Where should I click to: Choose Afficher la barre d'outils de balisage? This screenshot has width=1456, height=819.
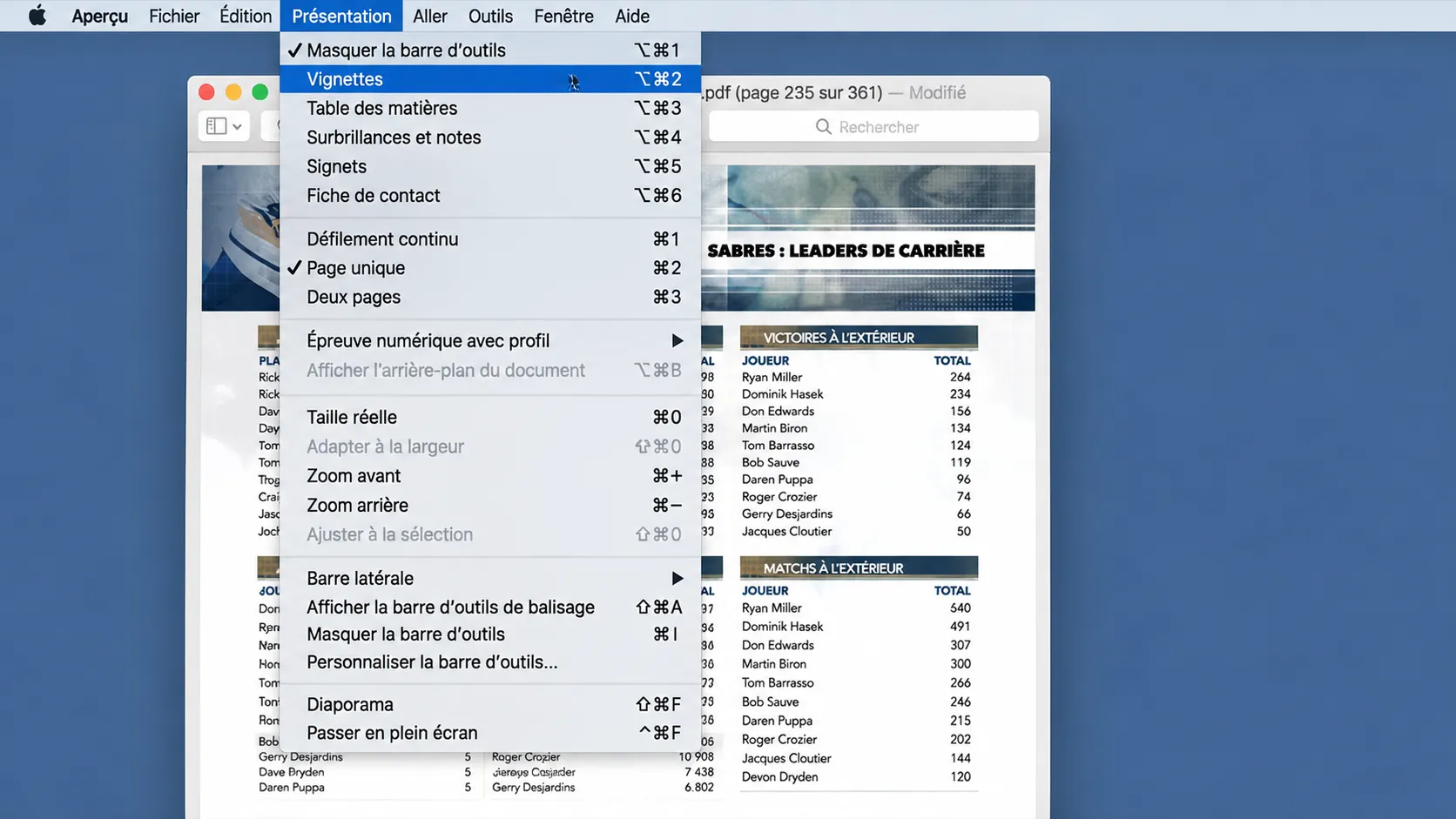[490, 608]
